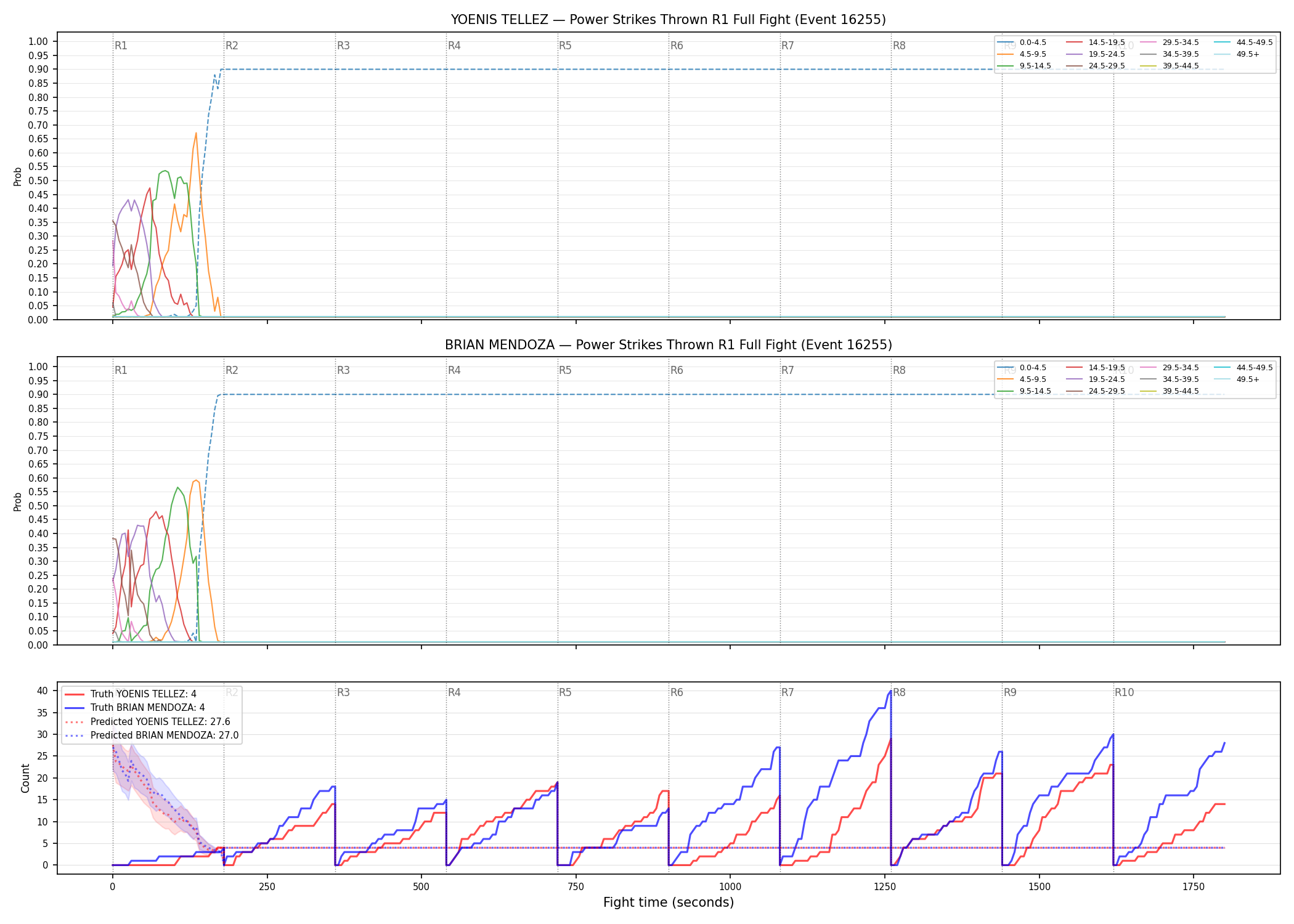Click the R10 marker in the count chart
Screen dimensions: 1294x924
coord(1124,692)
